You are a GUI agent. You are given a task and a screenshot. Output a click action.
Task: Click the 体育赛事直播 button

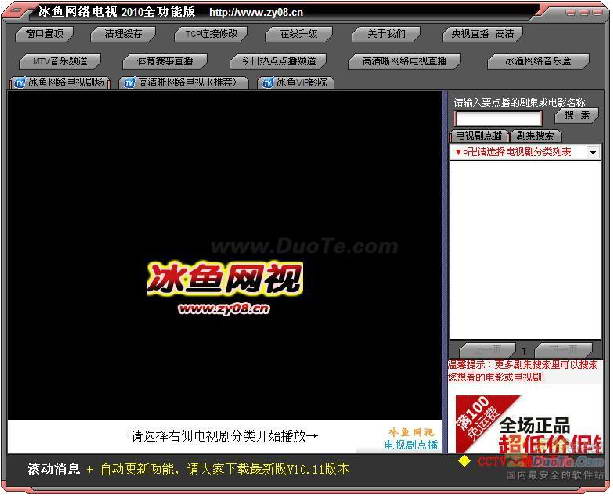pos(165,61)
